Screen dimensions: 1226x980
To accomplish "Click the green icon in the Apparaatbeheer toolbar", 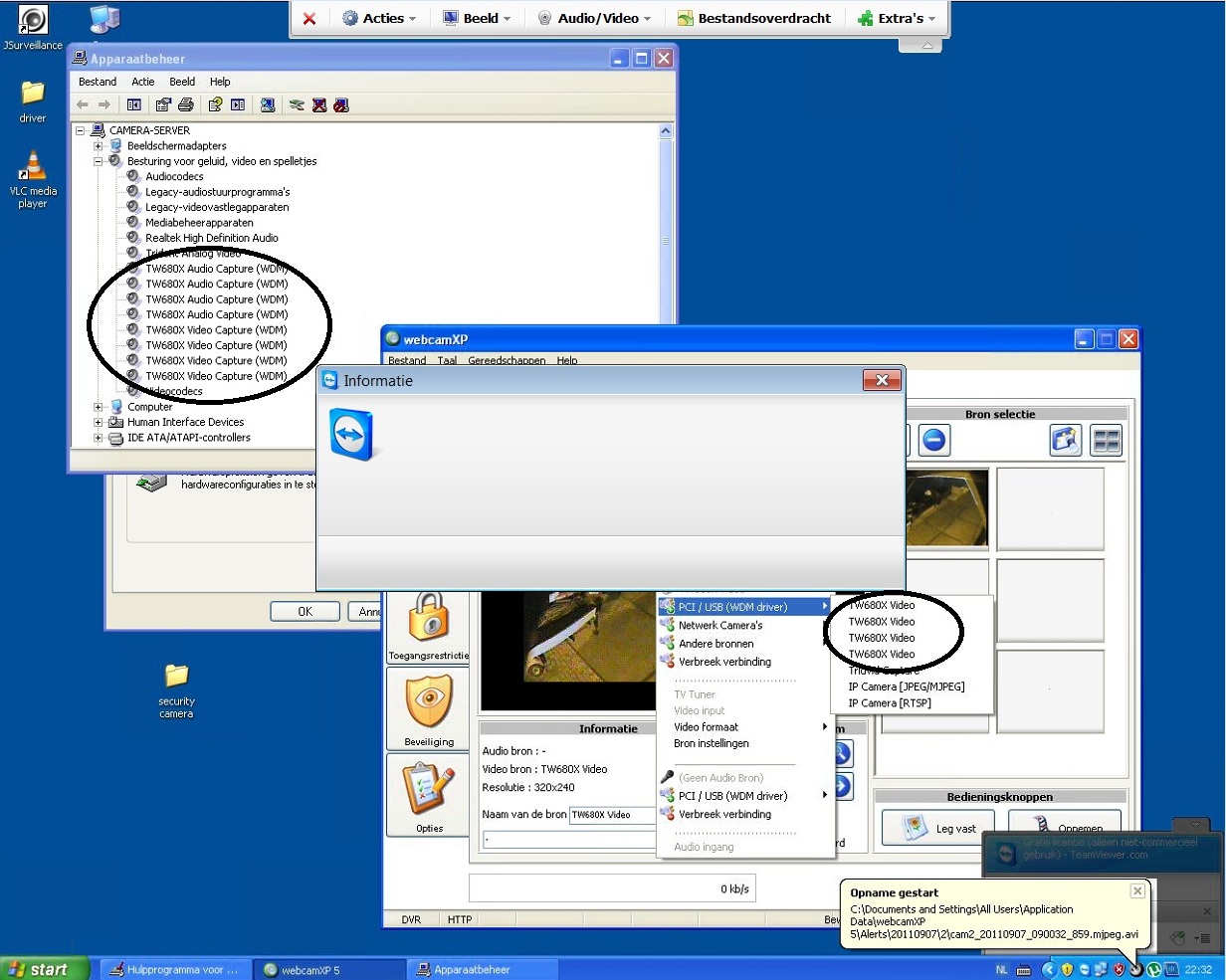I will [297, 104].
